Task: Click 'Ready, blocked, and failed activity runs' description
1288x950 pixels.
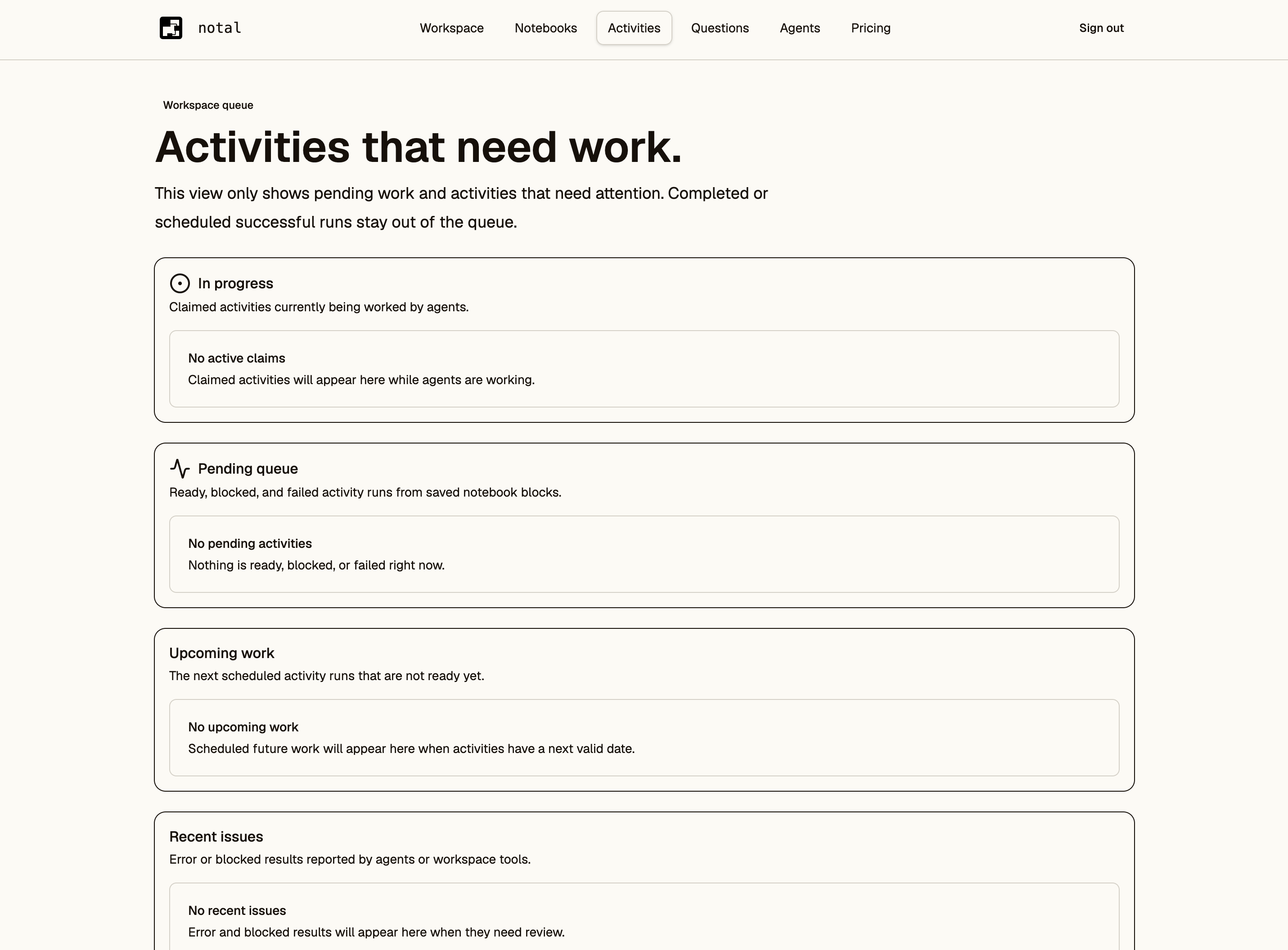Action: pos(365,492)
